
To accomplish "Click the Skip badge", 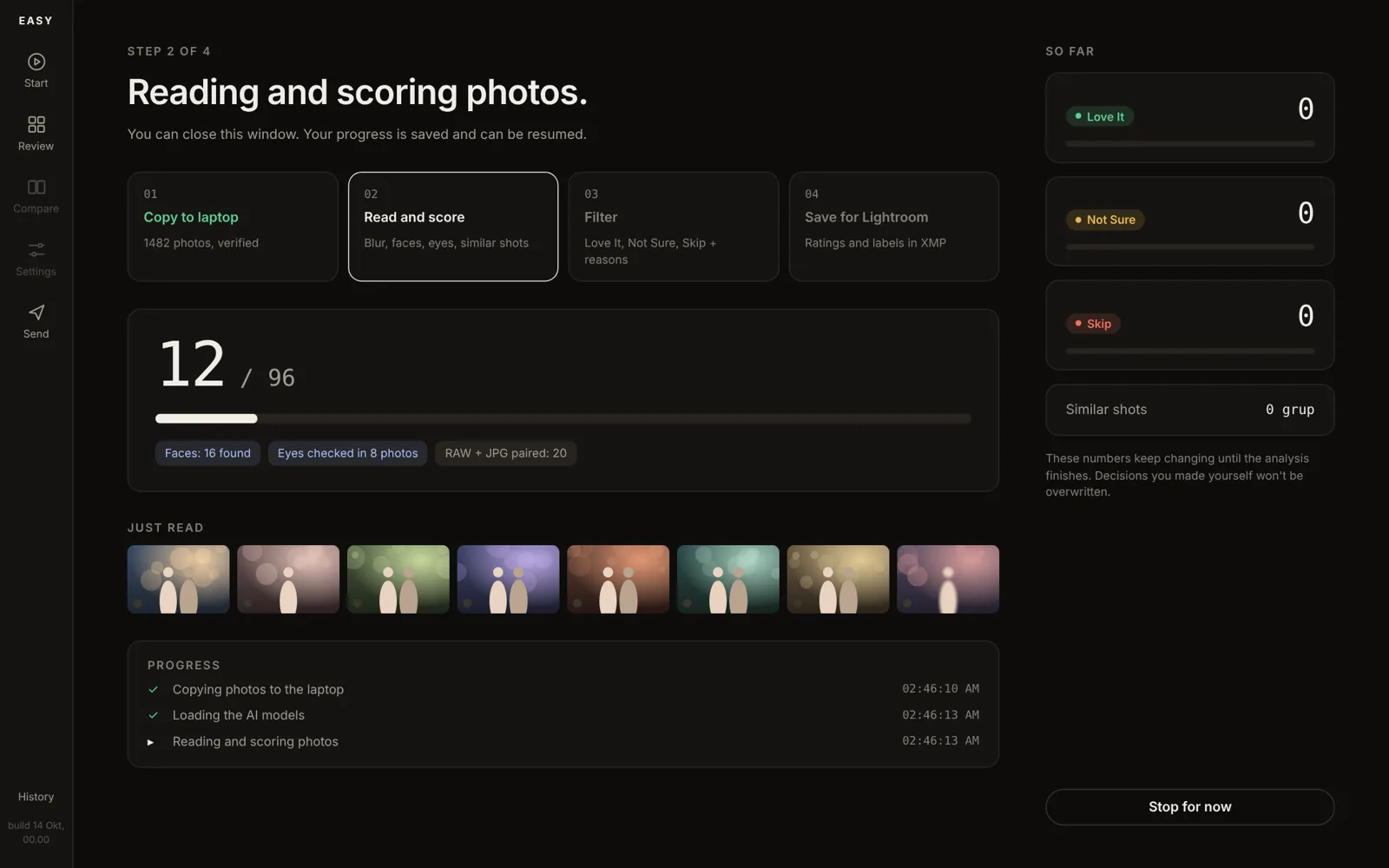I will coord(1093,324).
